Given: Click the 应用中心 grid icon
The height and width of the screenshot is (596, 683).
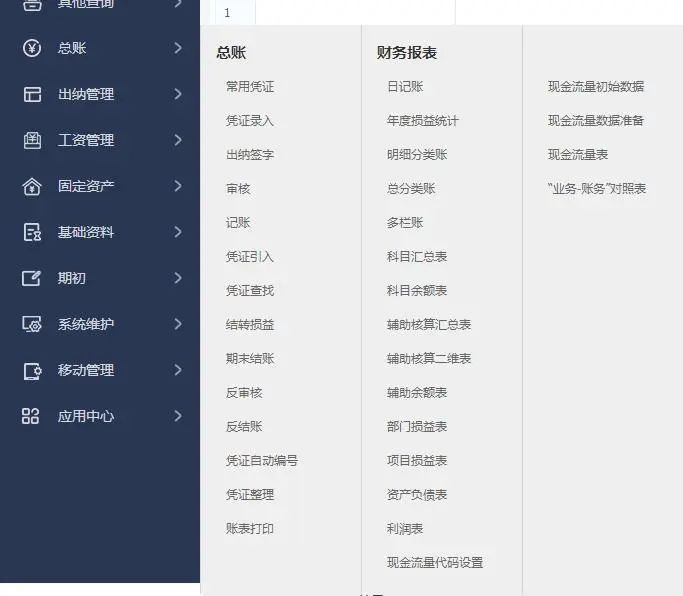Looking at the screenshot, I should click(x=30, y=416).
